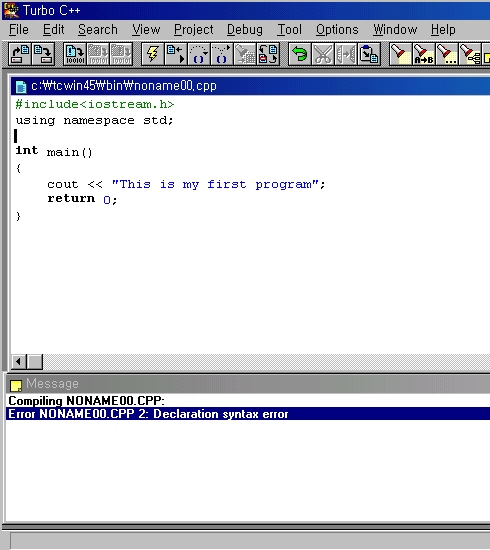
Task: Open the Project menu
Action: pos(194,30)
